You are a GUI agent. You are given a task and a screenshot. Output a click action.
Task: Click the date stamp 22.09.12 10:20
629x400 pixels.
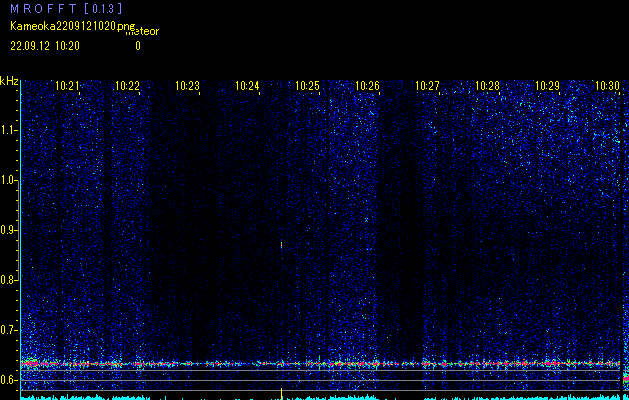pos(45,46)
